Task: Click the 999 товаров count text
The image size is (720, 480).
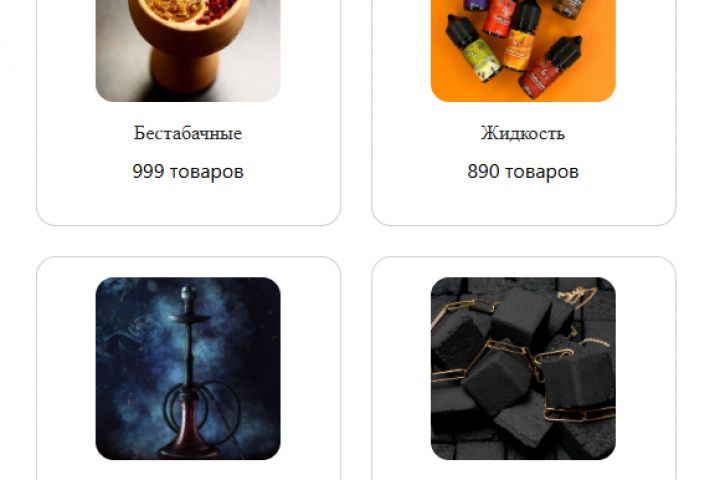Action: point(188,172)
